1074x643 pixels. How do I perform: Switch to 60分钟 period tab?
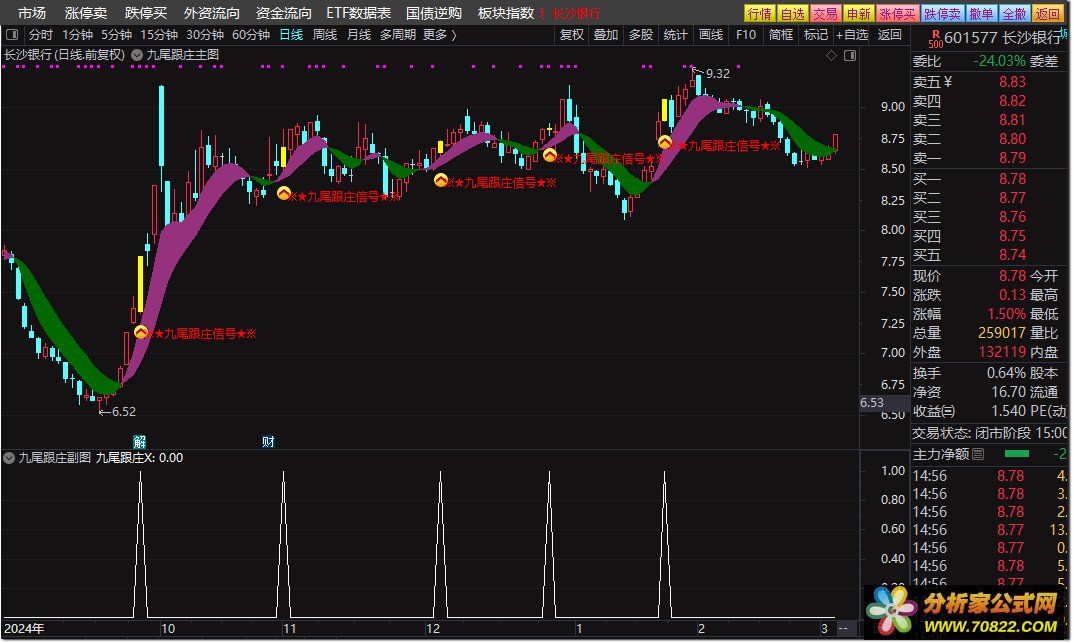(251, 34)
